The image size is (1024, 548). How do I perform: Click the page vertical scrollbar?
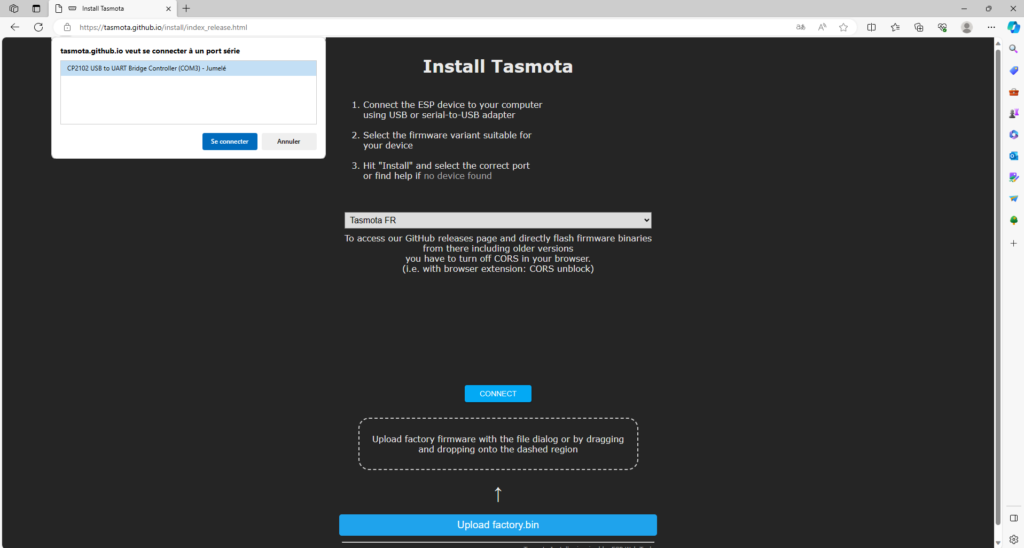997,286
